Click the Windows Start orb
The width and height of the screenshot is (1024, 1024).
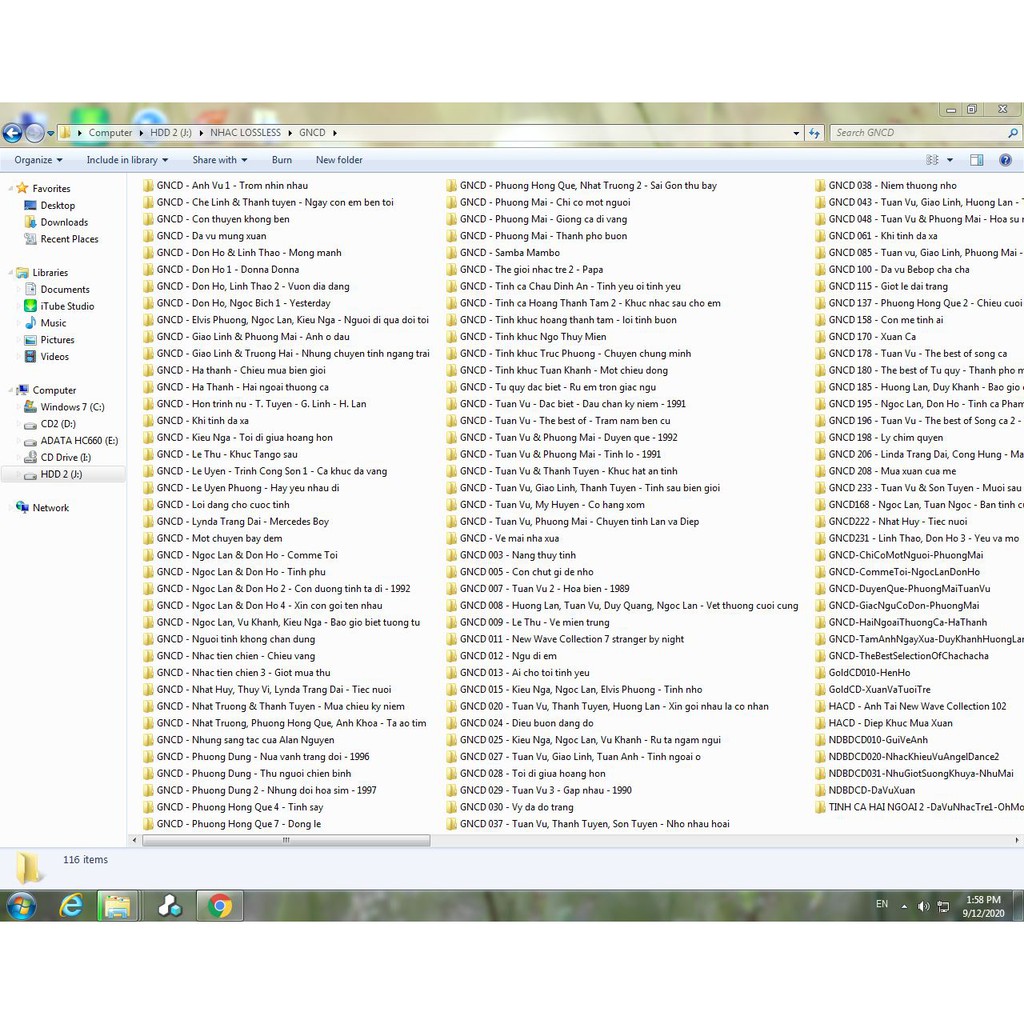21,906
